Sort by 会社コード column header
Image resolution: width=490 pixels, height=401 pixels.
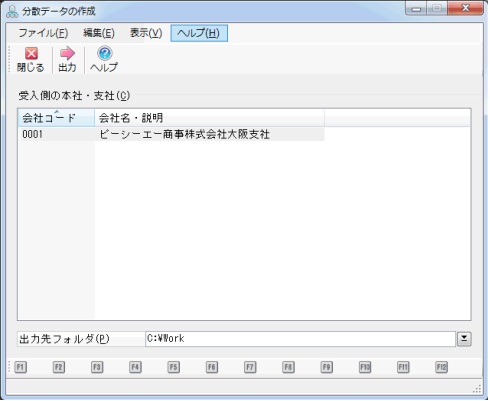56,118
